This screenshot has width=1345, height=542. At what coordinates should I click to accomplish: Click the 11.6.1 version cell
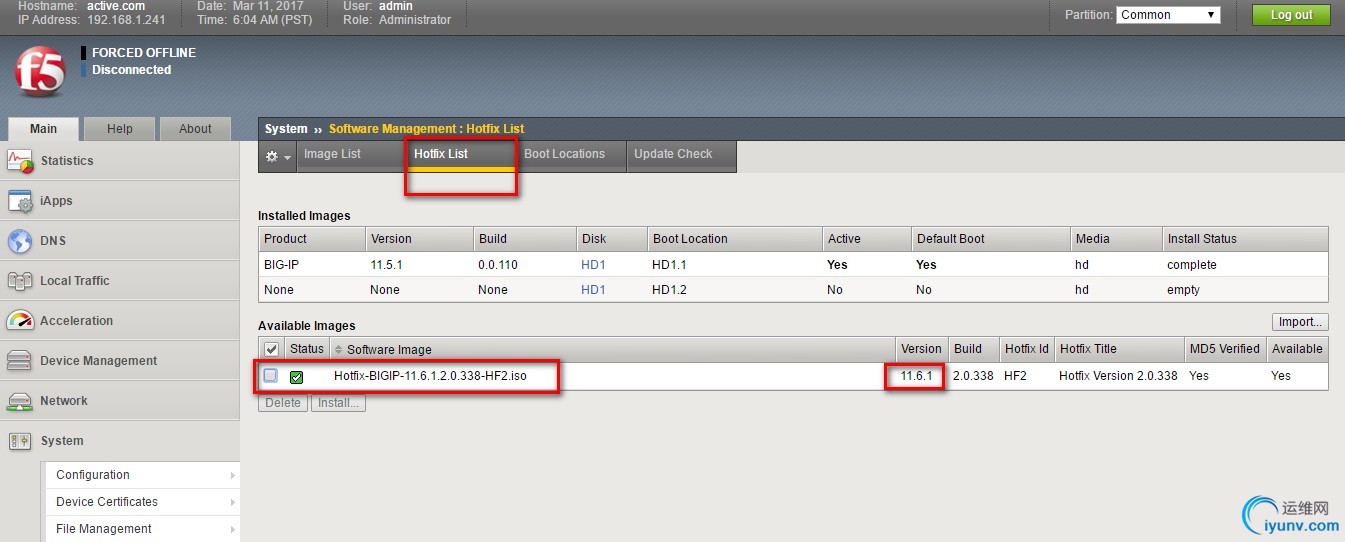pyautogui.click(x=916, y=376)
